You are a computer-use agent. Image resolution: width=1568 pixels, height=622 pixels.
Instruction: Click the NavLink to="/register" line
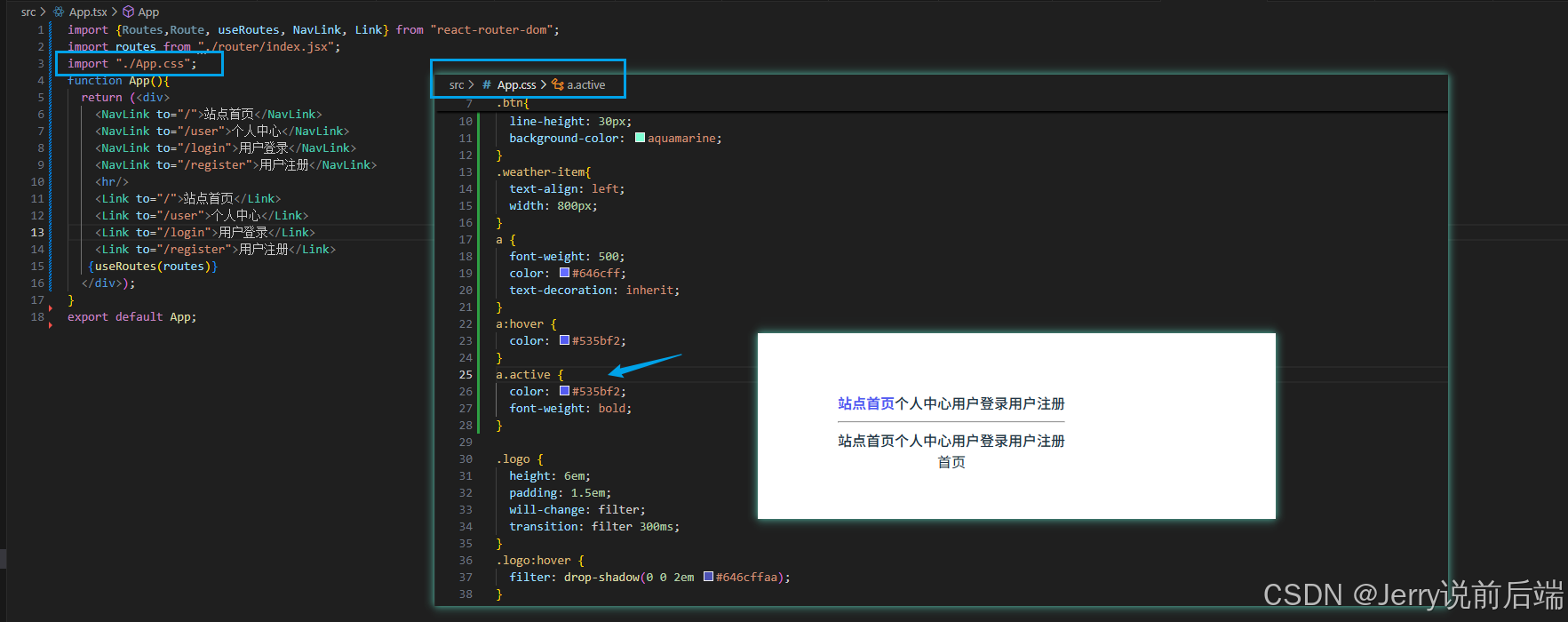point(235,165)
